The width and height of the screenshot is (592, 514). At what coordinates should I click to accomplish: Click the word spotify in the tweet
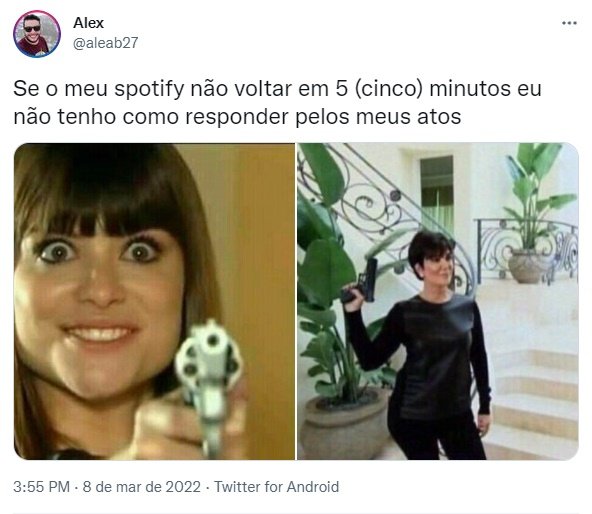pos(150,90)
